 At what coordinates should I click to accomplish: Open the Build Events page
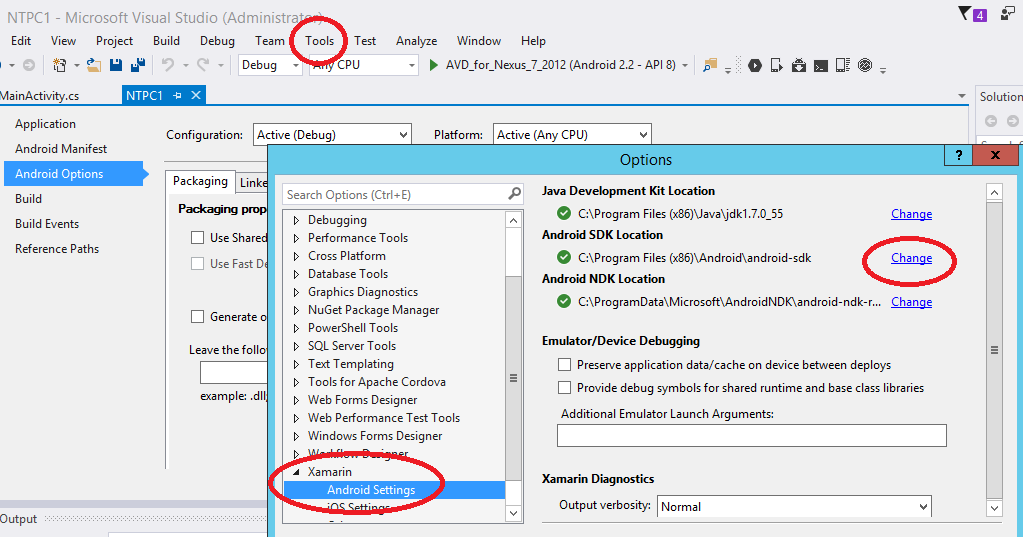tap(47, 224)
